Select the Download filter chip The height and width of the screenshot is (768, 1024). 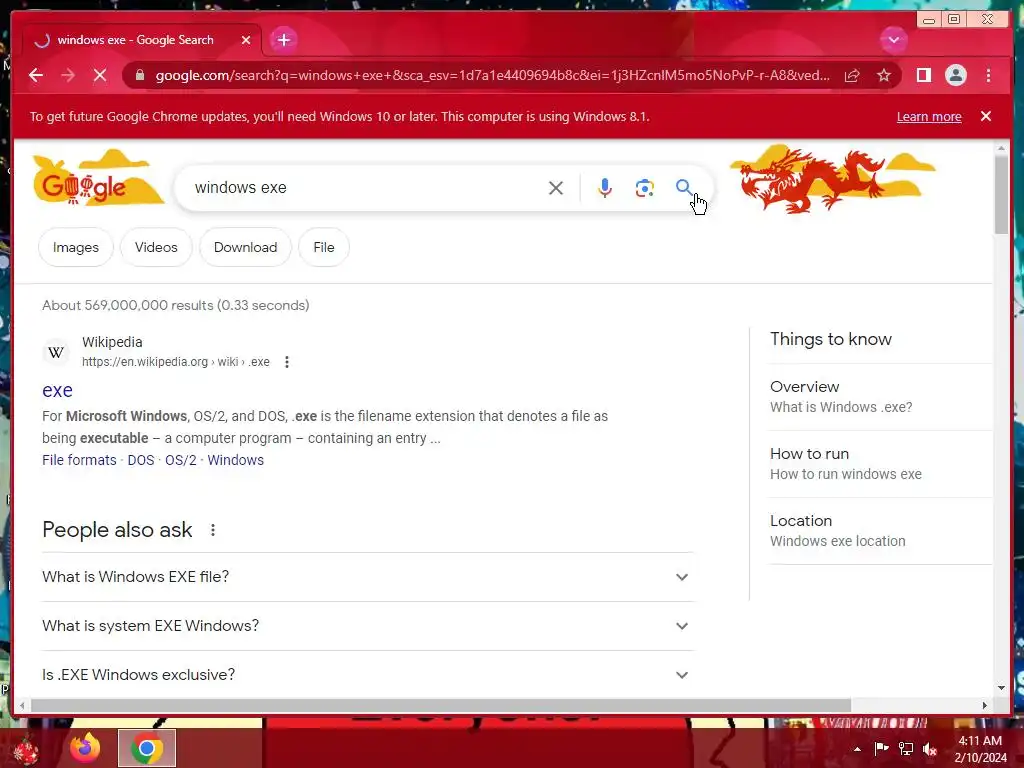[246, 248]
